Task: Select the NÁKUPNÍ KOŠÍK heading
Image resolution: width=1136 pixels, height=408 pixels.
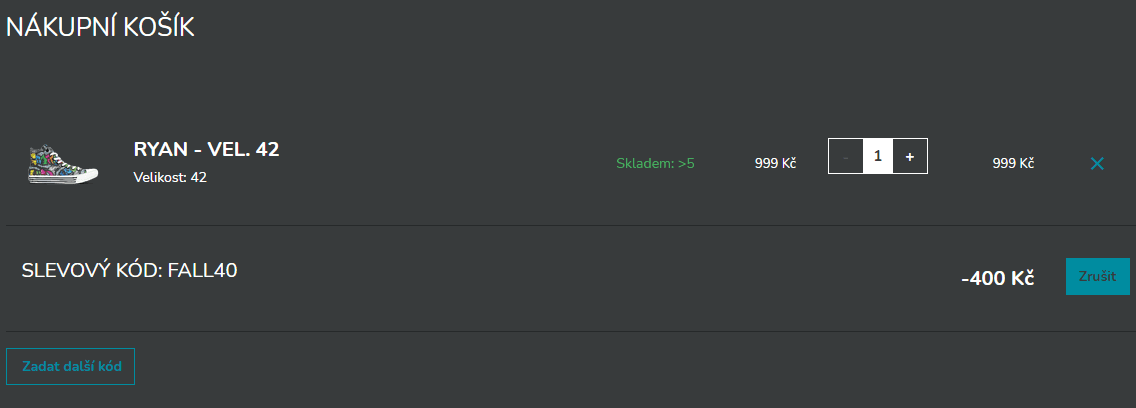Action: [100, 27]
